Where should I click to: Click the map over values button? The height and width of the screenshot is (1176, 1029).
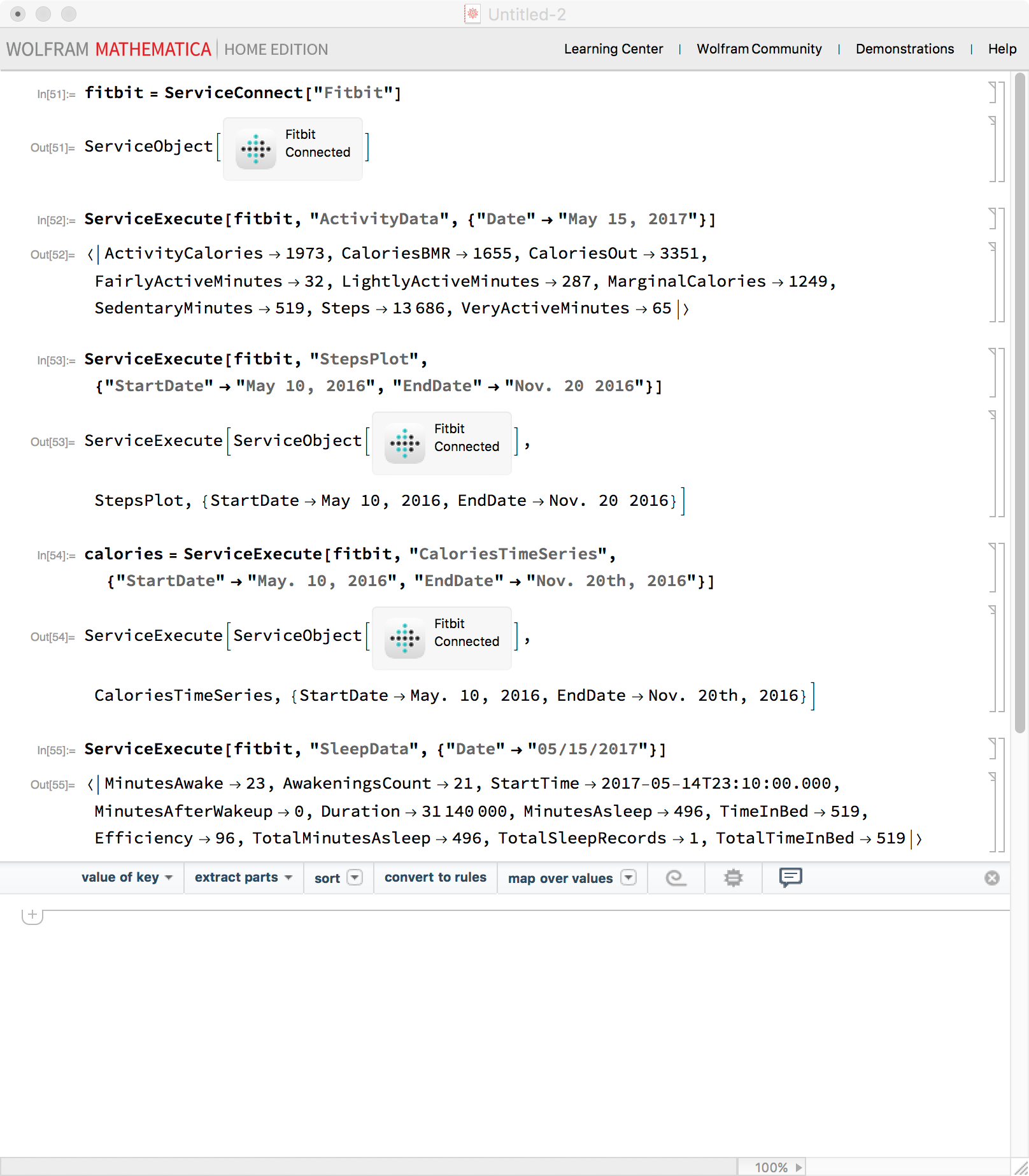pyautogui.click(x=560, y=878)
